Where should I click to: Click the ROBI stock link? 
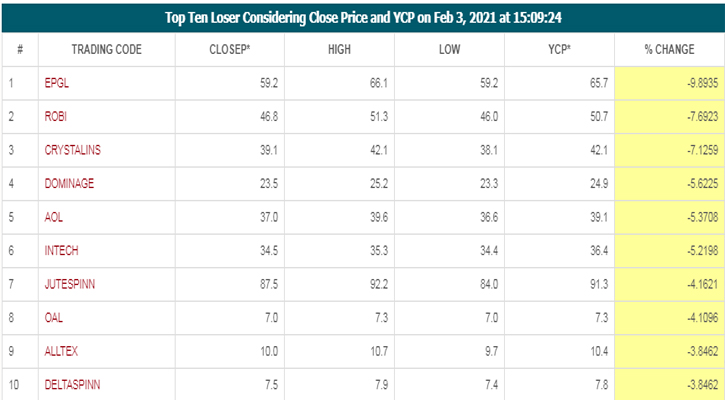click(x=55, y=117)
